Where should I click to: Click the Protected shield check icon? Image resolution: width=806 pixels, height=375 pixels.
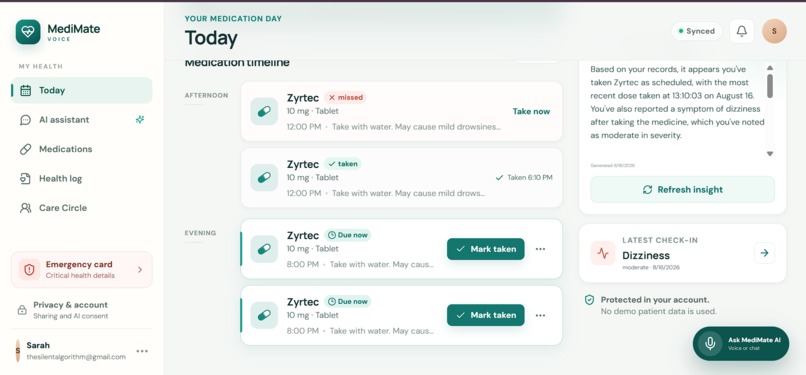(x=590, y=300)
